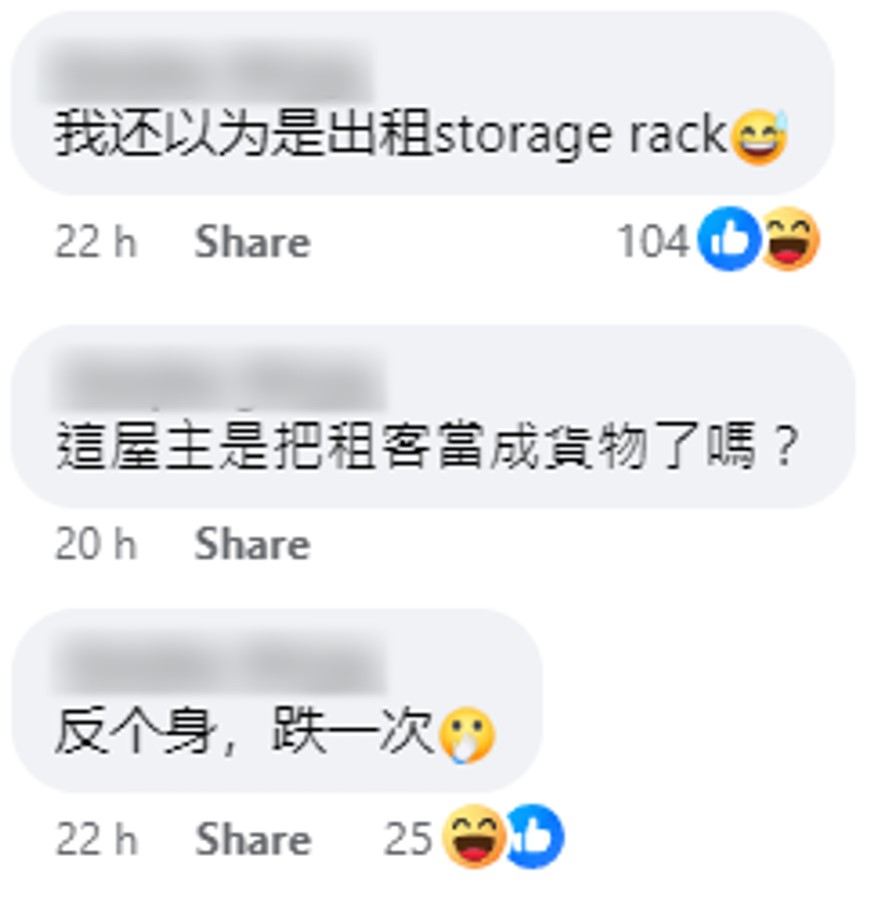Image resolution: width=881 pixels, height=909 pixels.
Task: Open the blurred author name of second comment
Action: 220,380
